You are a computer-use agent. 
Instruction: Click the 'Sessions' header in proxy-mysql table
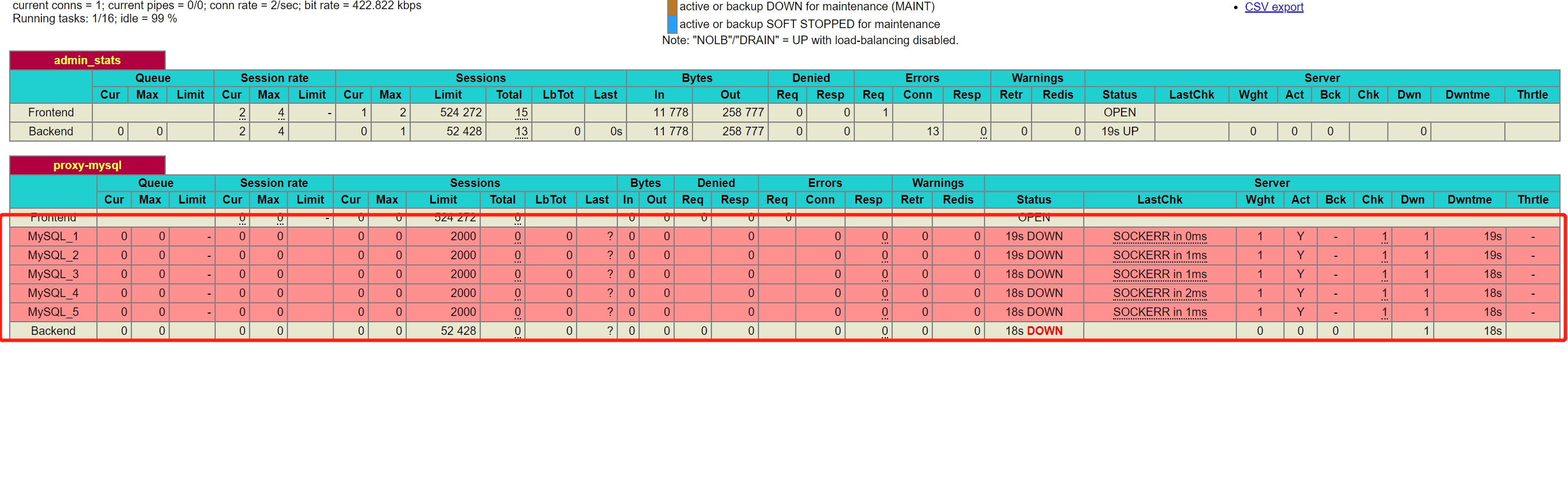click(x=475, y=182)
